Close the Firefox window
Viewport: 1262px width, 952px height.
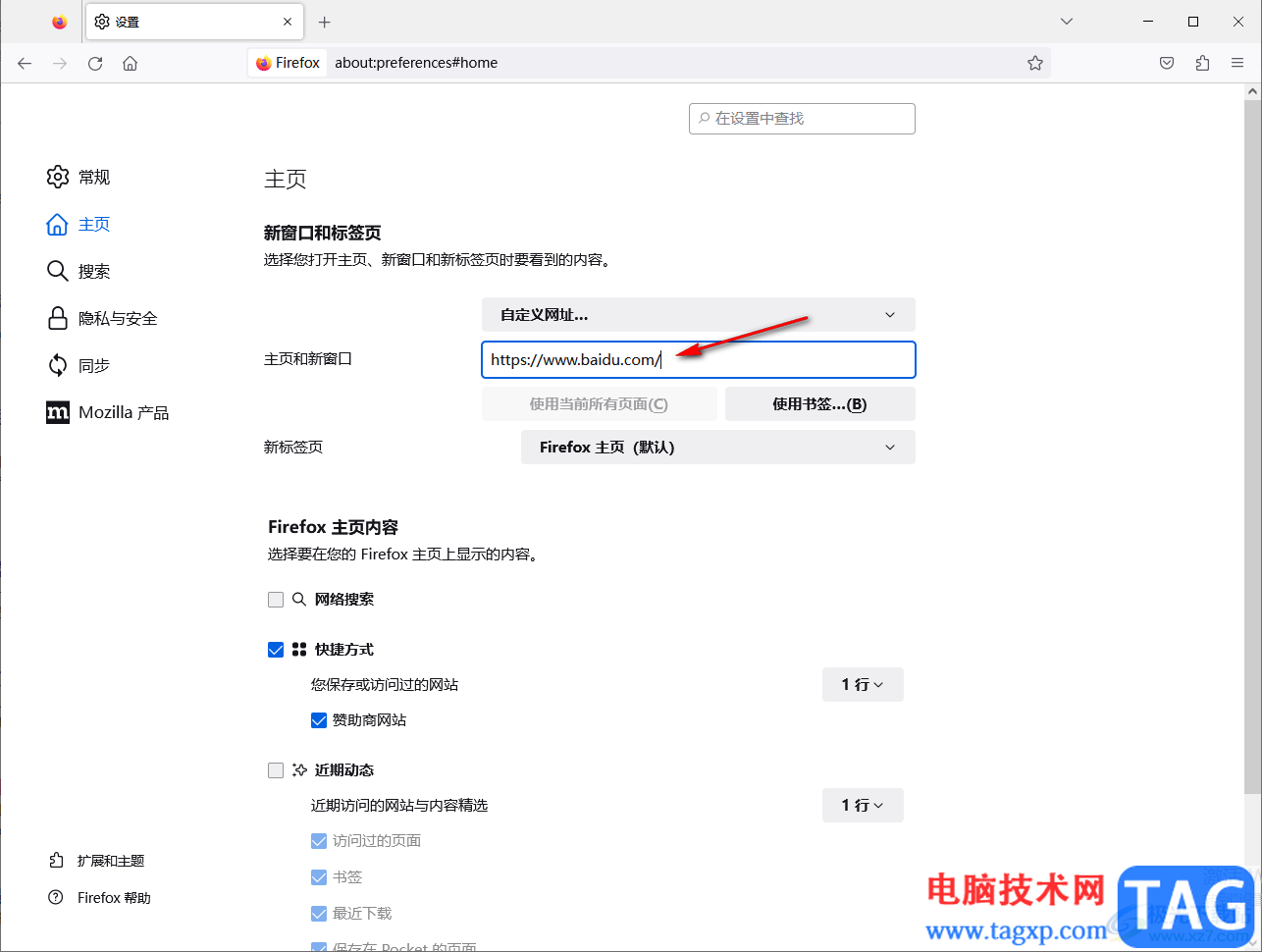point(1238,22)
